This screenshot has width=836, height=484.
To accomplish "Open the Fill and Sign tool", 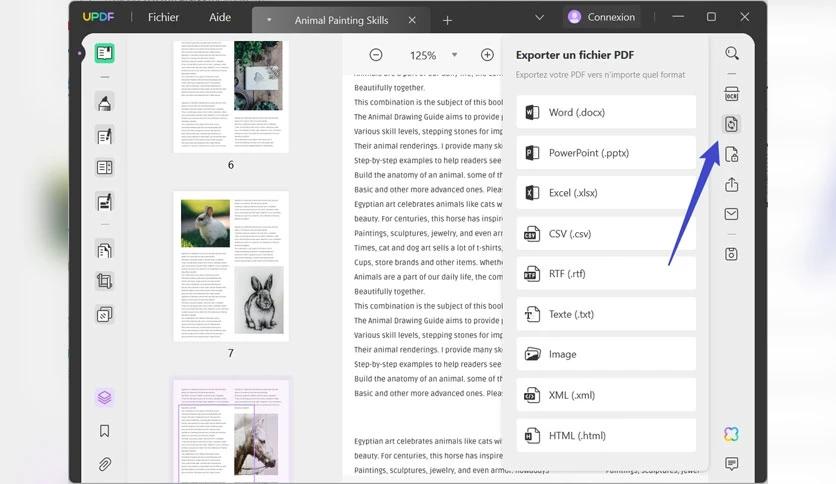I will [104, 202].
